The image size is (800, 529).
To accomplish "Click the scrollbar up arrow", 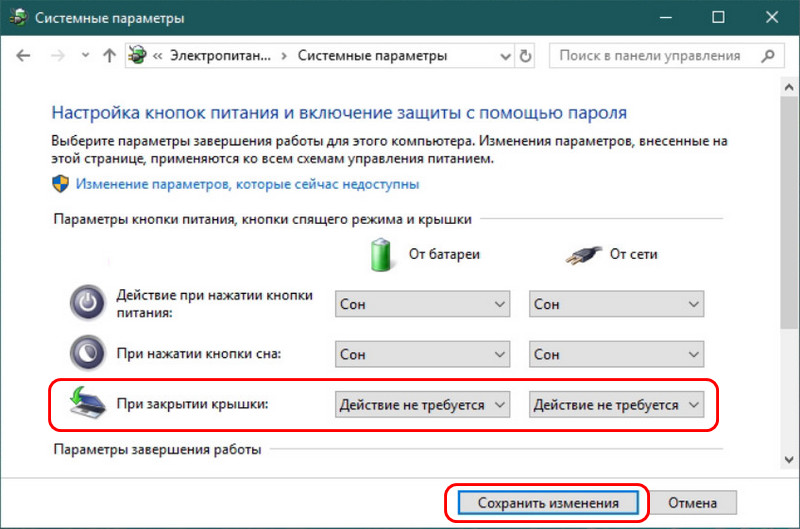I will pyautogui.click(x=789, y=87).
